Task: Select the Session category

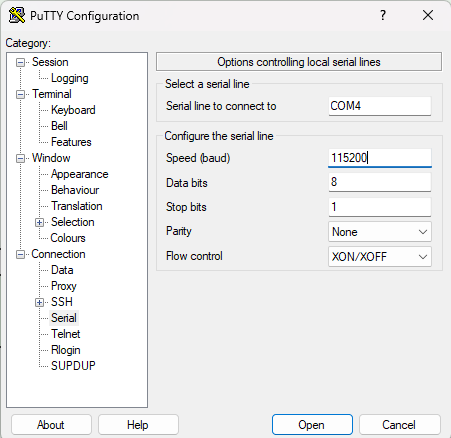Action: pyautogui.click(x=50, y=62)
